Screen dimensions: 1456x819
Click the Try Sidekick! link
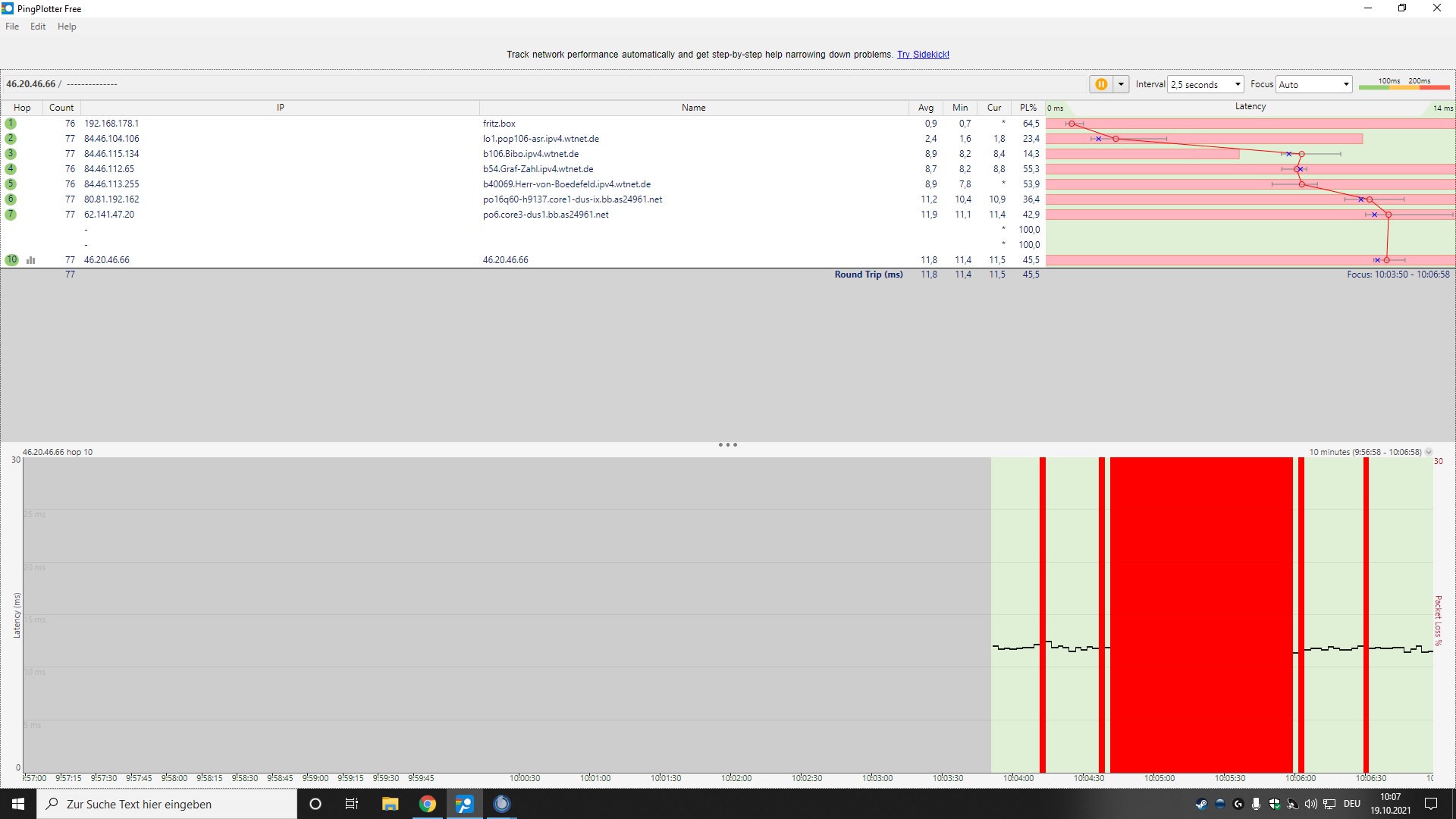[x=923, y=55]
